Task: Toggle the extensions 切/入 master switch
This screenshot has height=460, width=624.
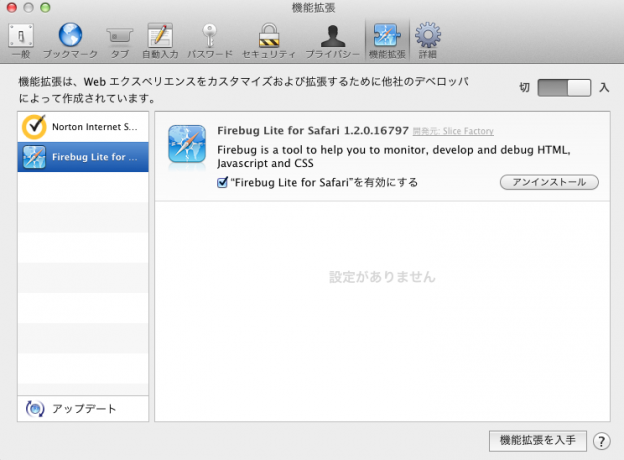Action: 564,88
